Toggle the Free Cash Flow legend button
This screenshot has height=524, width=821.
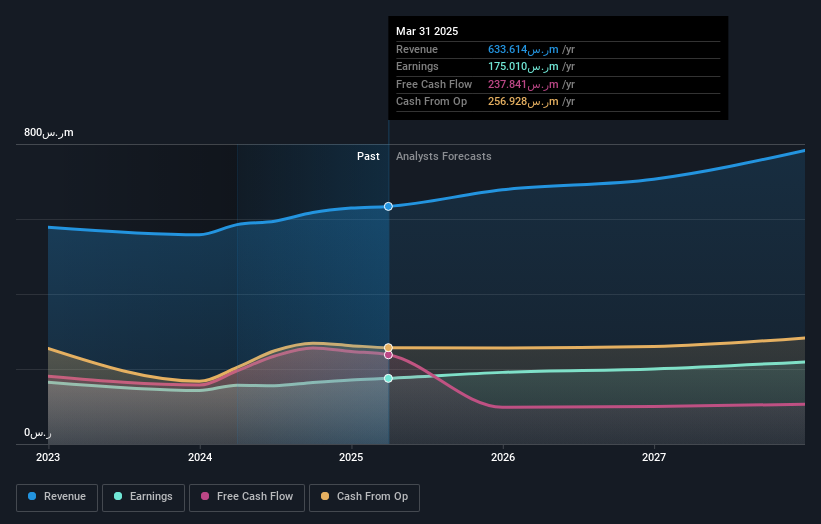point(247,497)
